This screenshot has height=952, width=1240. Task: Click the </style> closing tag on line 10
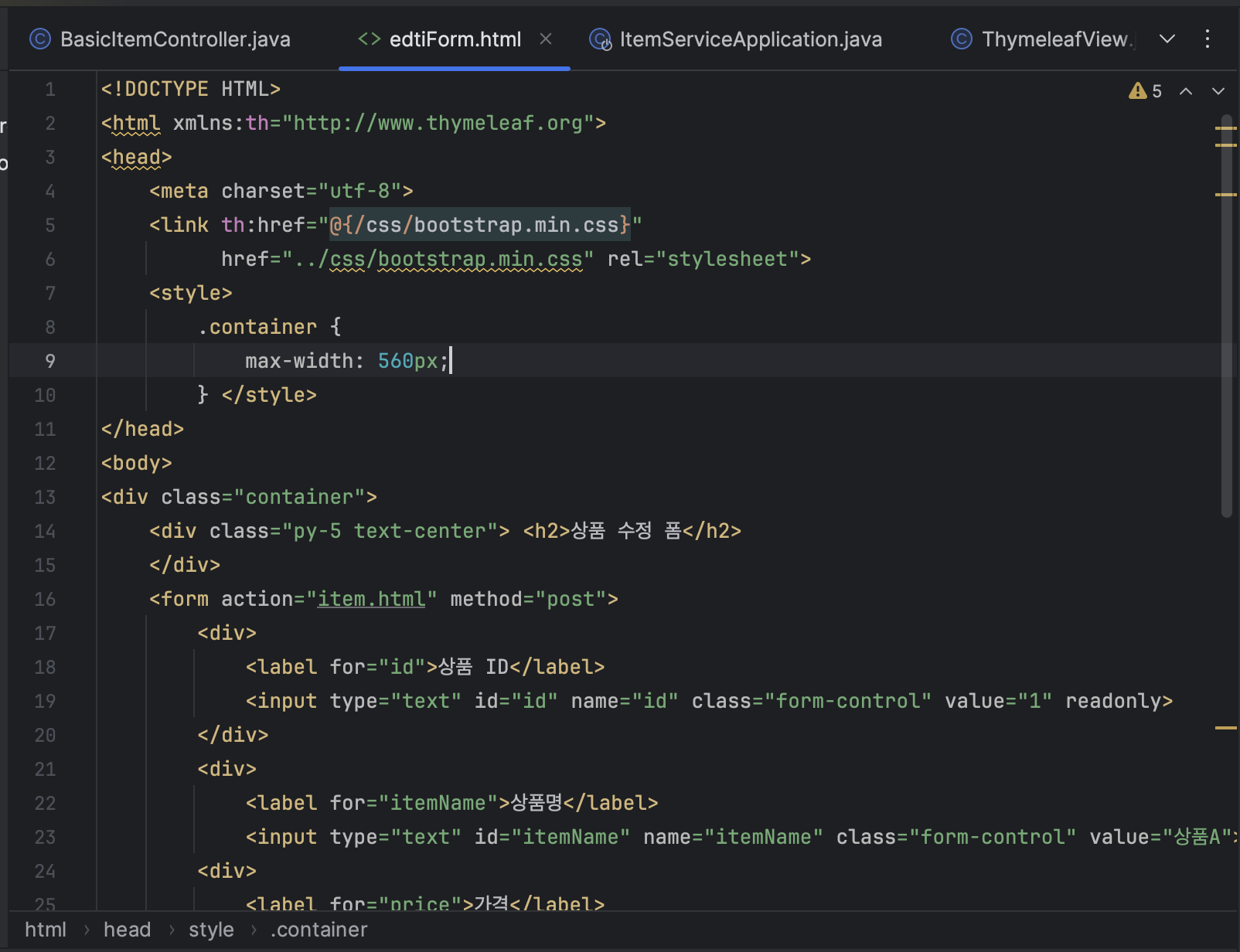(x=269, y=395)
